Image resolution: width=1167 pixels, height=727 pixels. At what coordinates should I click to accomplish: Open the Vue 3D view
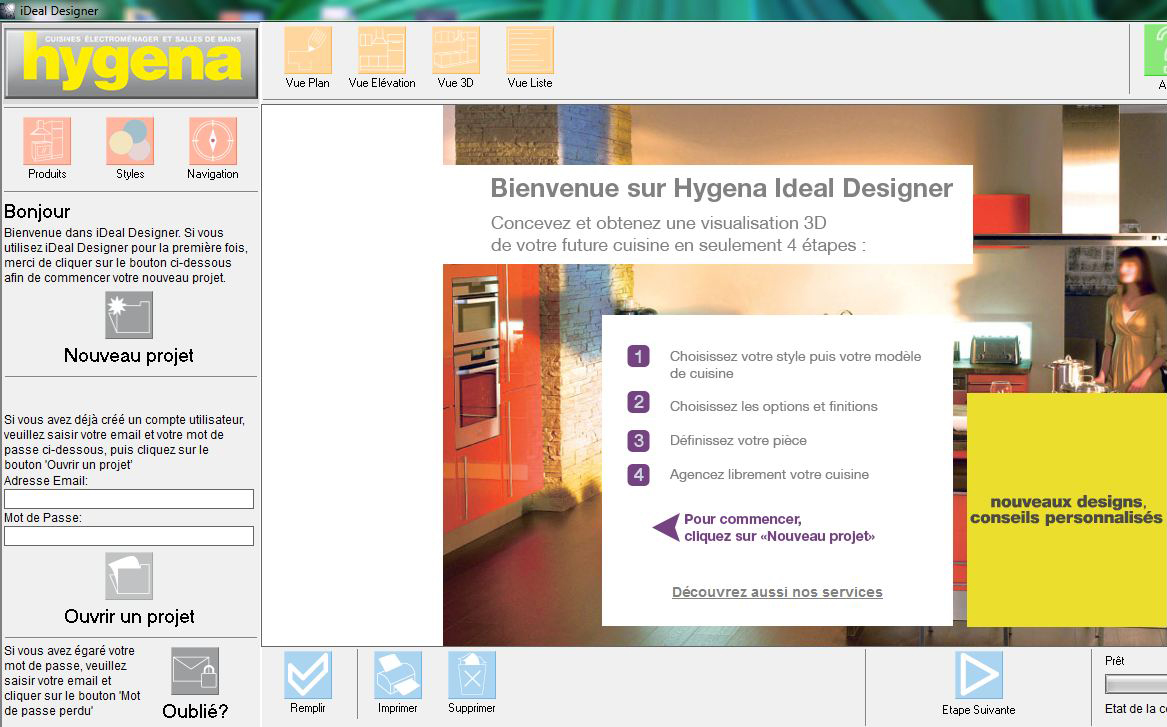(455, 51)
